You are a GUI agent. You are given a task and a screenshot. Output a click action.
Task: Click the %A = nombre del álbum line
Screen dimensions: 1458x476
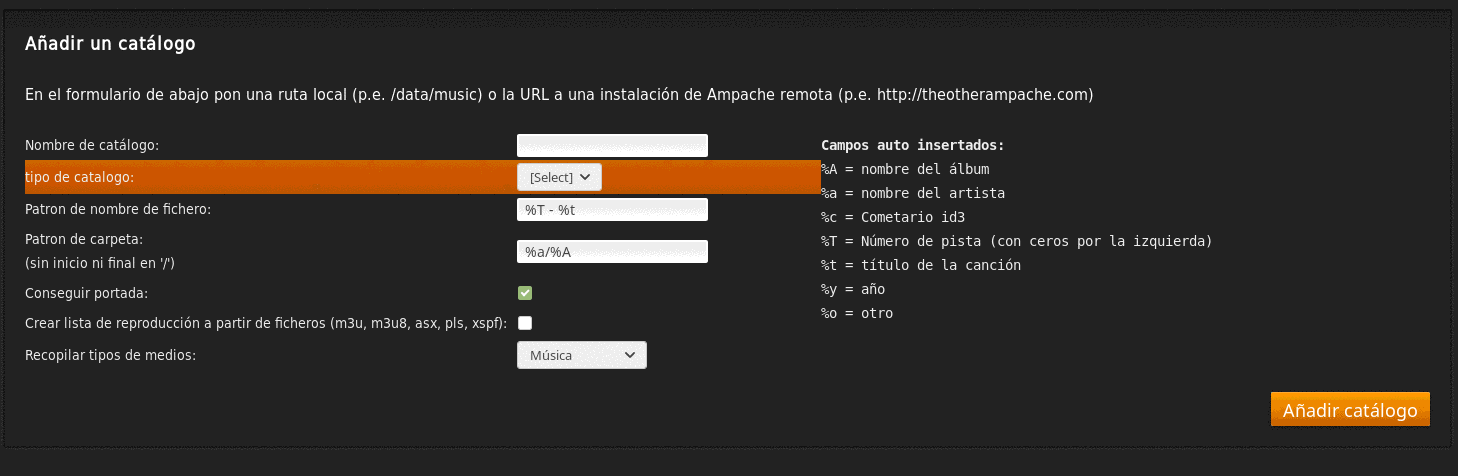click(x=905, y=169)
